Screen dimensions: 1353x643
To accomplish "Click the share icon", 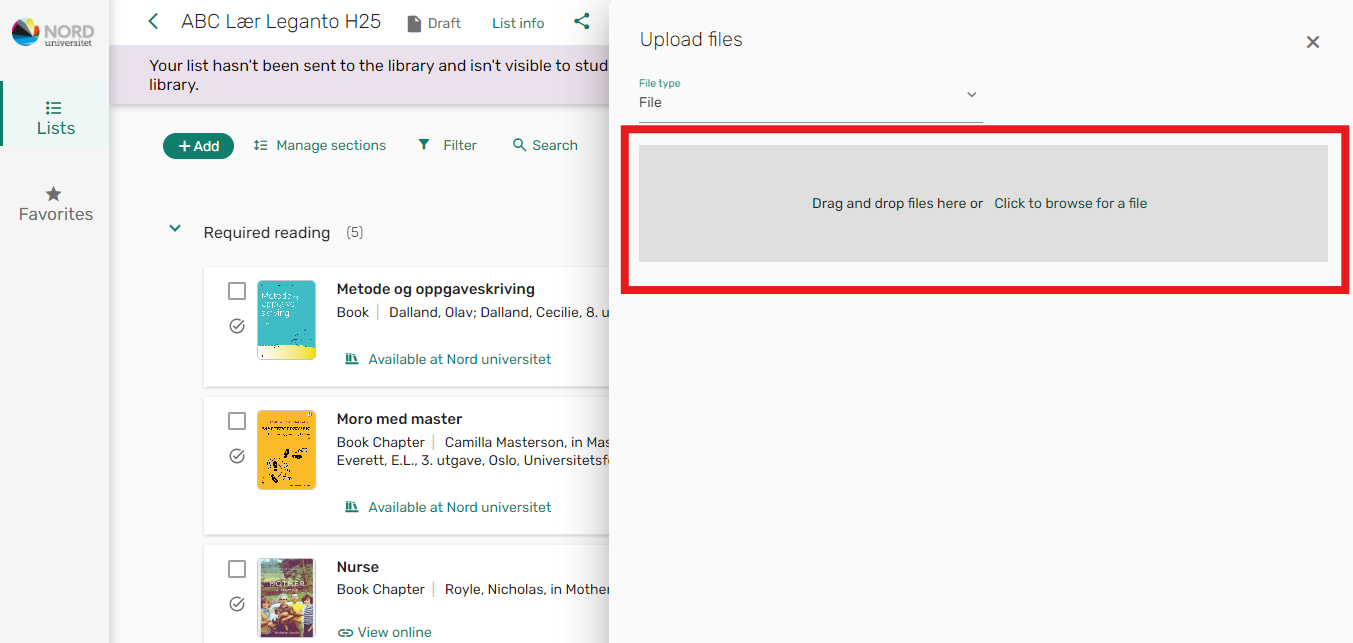I will coord(582,21).
